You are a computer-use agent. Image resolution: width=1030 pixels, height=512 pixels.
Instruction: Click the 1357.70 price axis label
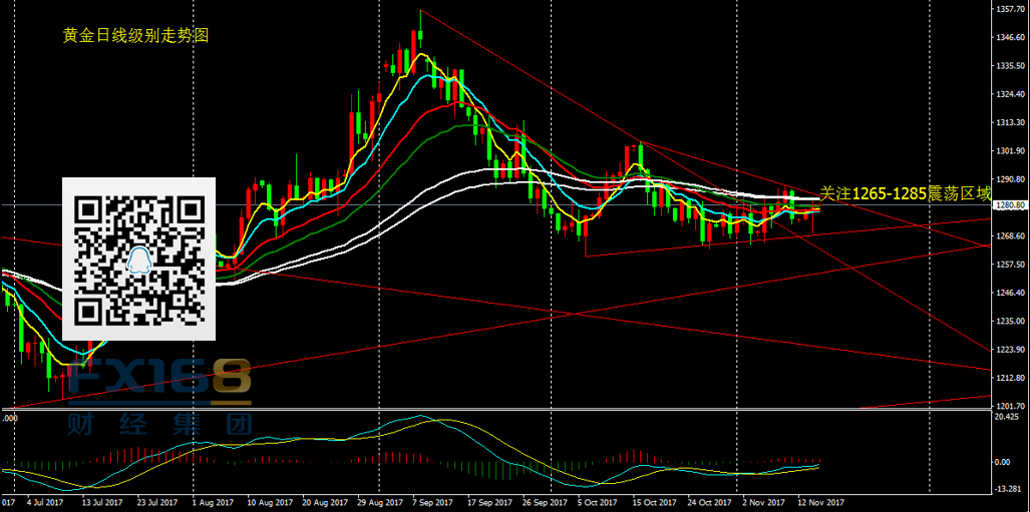click(1012, 9)
